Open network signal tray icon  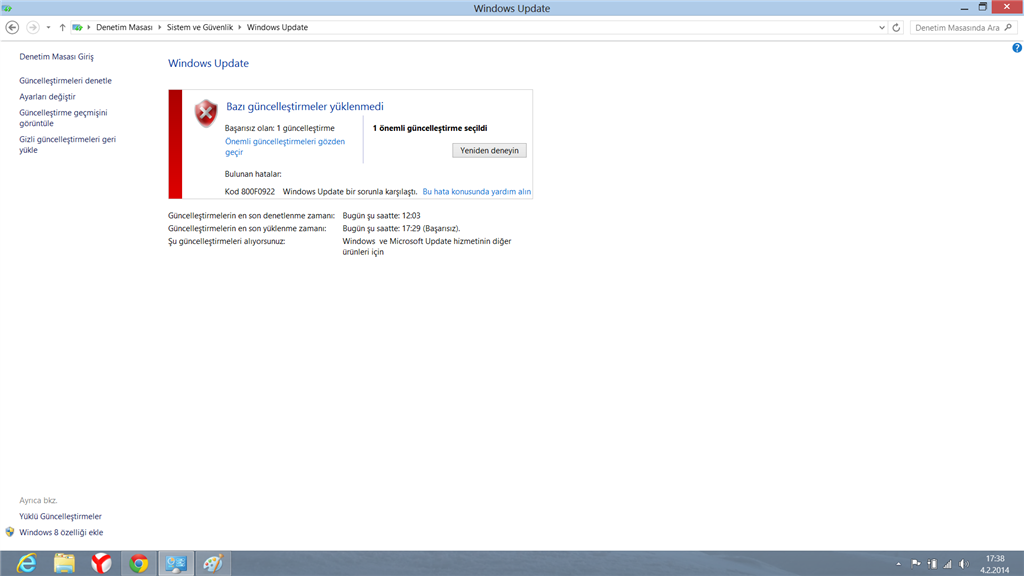[x=948, y=564]
